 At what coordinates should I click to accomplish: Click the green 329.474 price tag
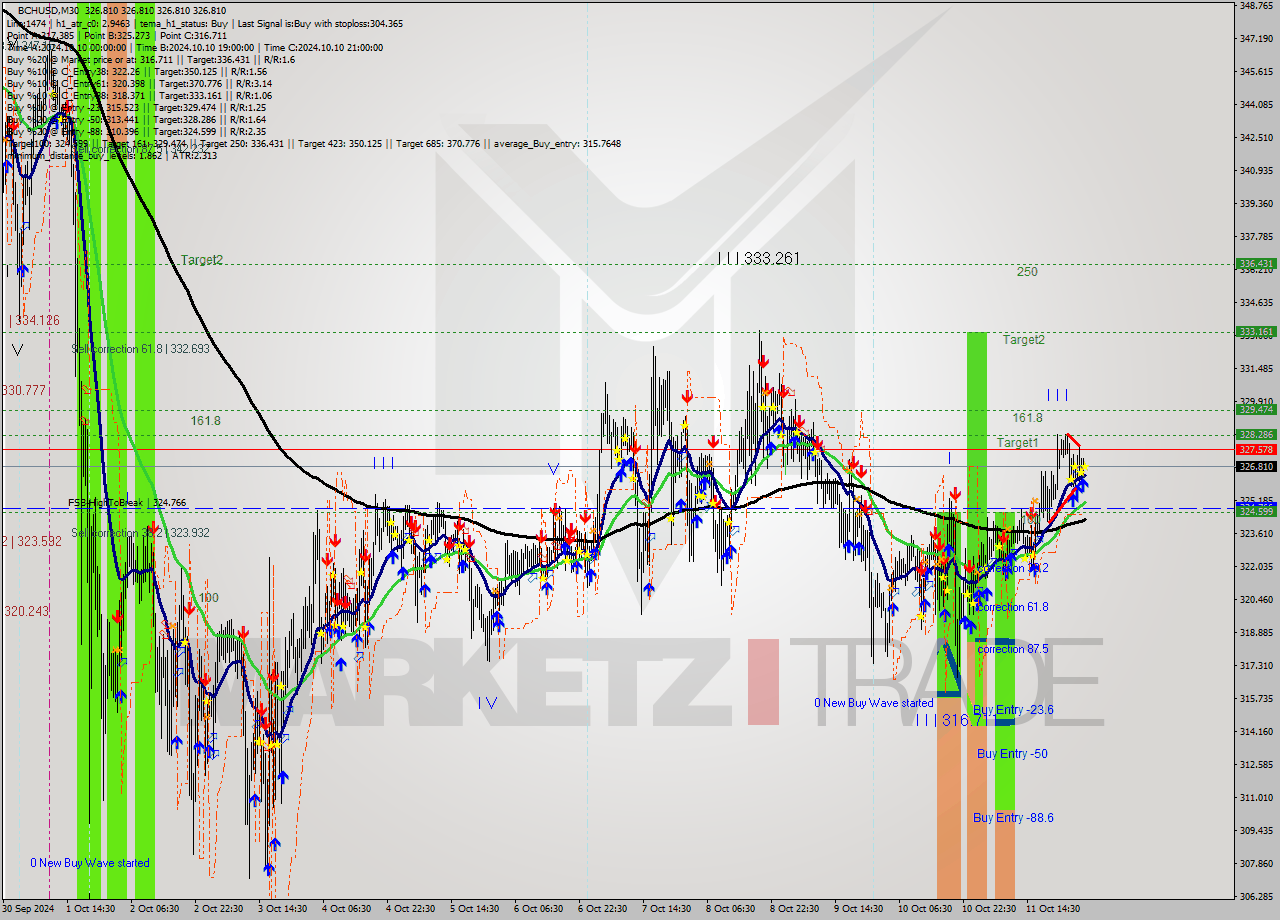1256,409
